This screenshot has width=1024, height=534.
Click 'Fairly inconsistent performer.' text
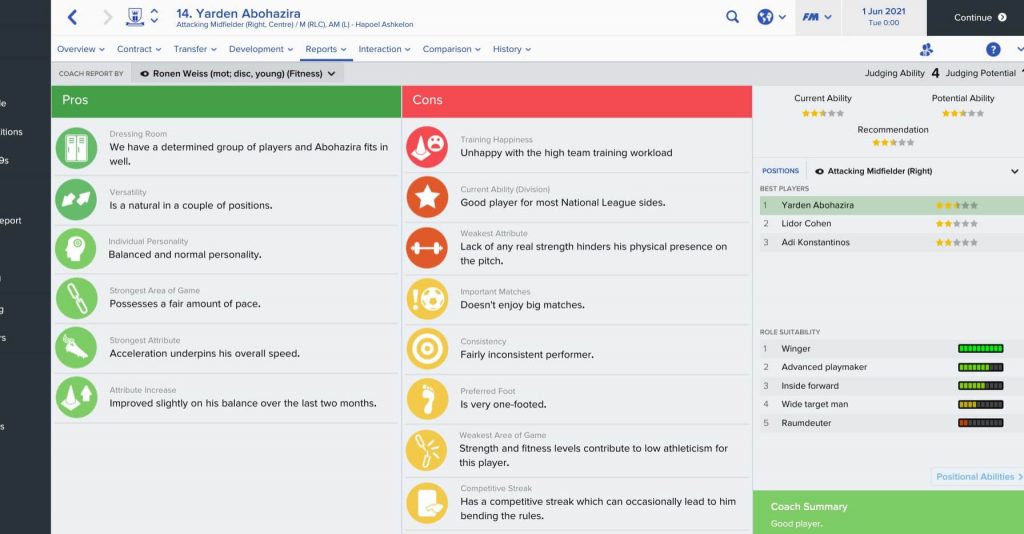point(526,354)
